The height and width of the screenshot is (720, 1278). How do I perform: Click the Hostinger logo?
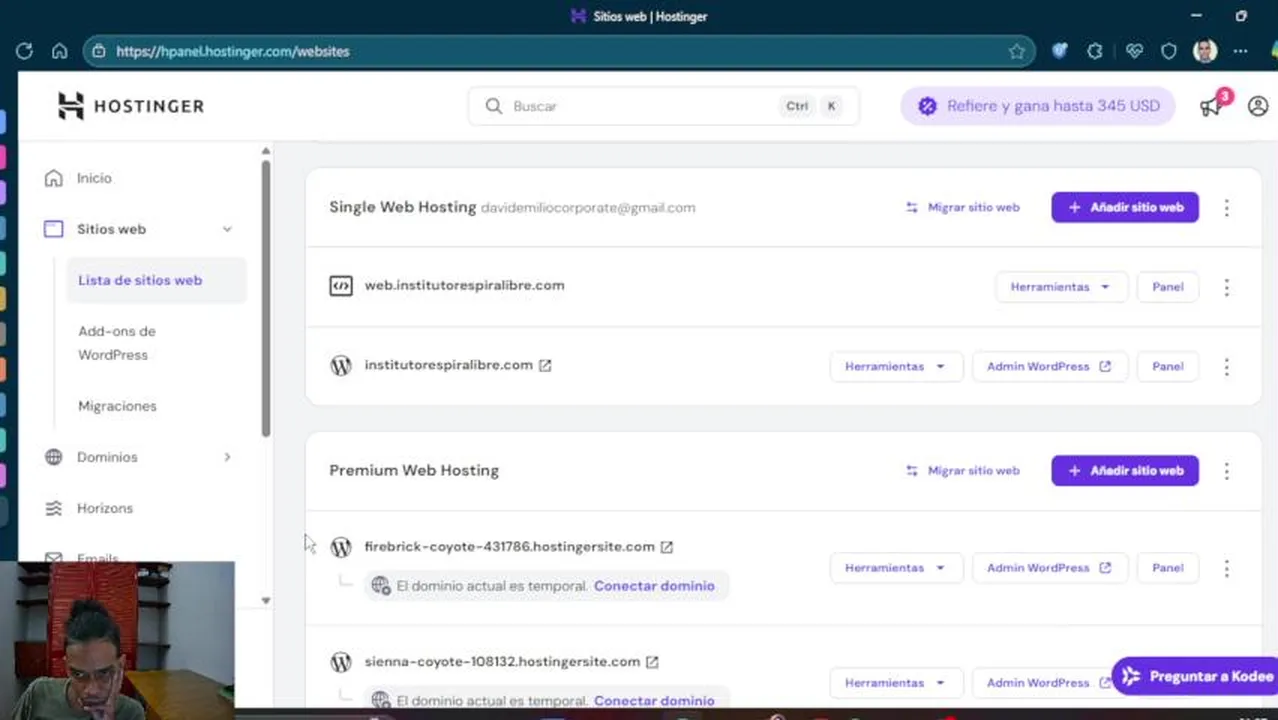(x=130, y=106)
